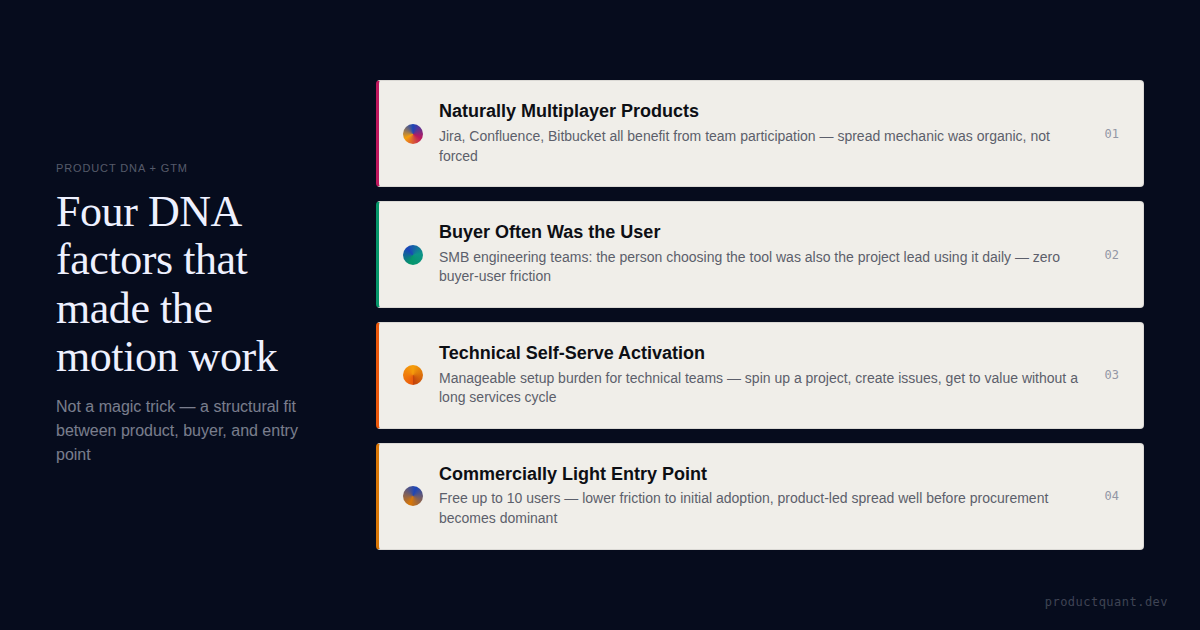
Task: Click the blue-green icon for Buyer Often Was the User
Action: point(413,255)
